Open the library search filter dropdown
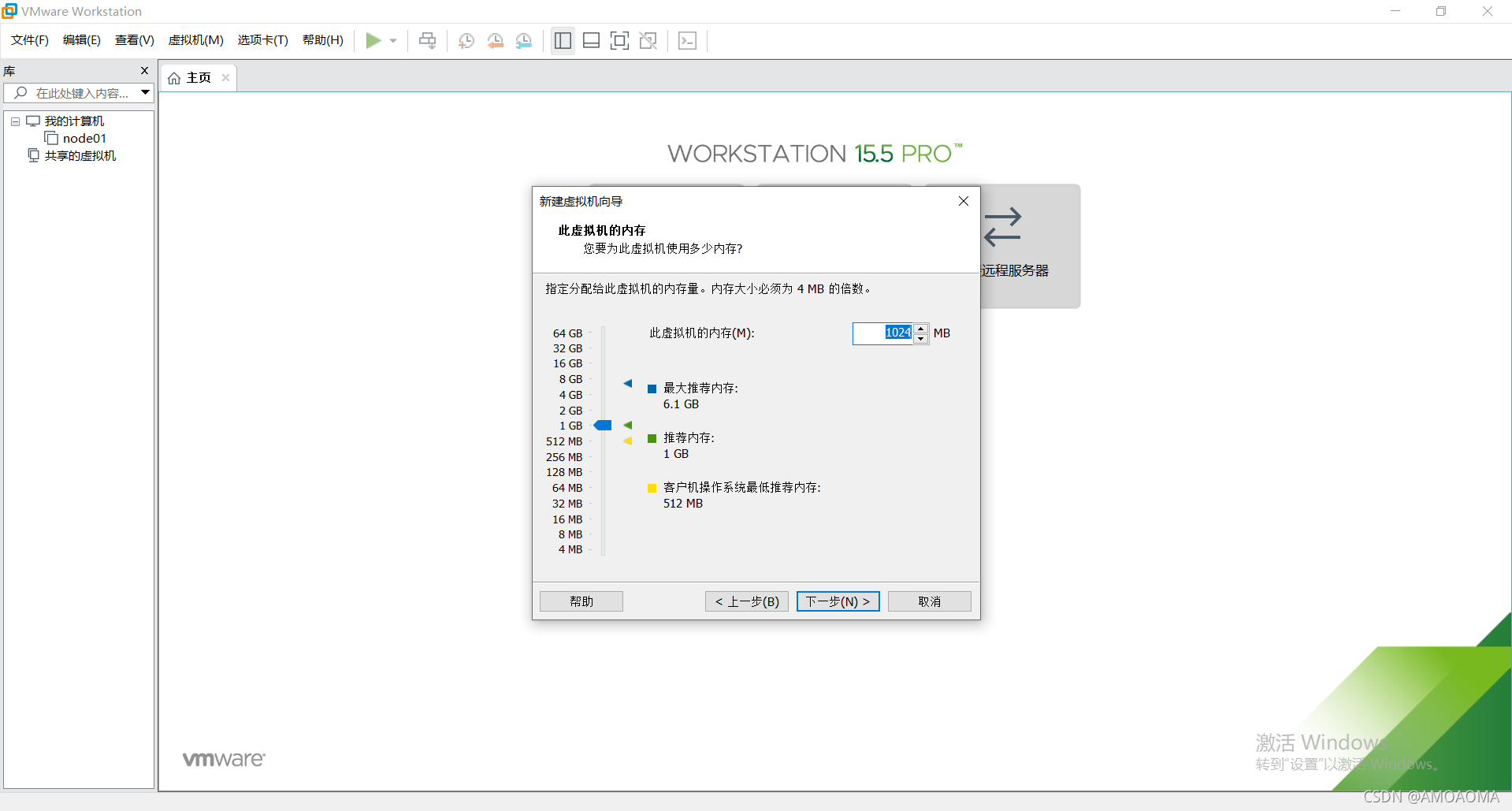1512x811 pixels. (x=145, y=93)
